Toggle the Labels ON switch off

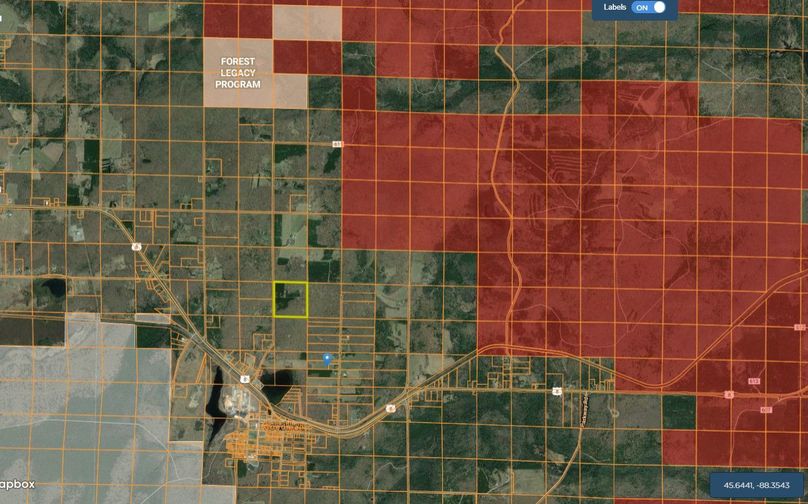pyautogui.click(x=648, y=8)
